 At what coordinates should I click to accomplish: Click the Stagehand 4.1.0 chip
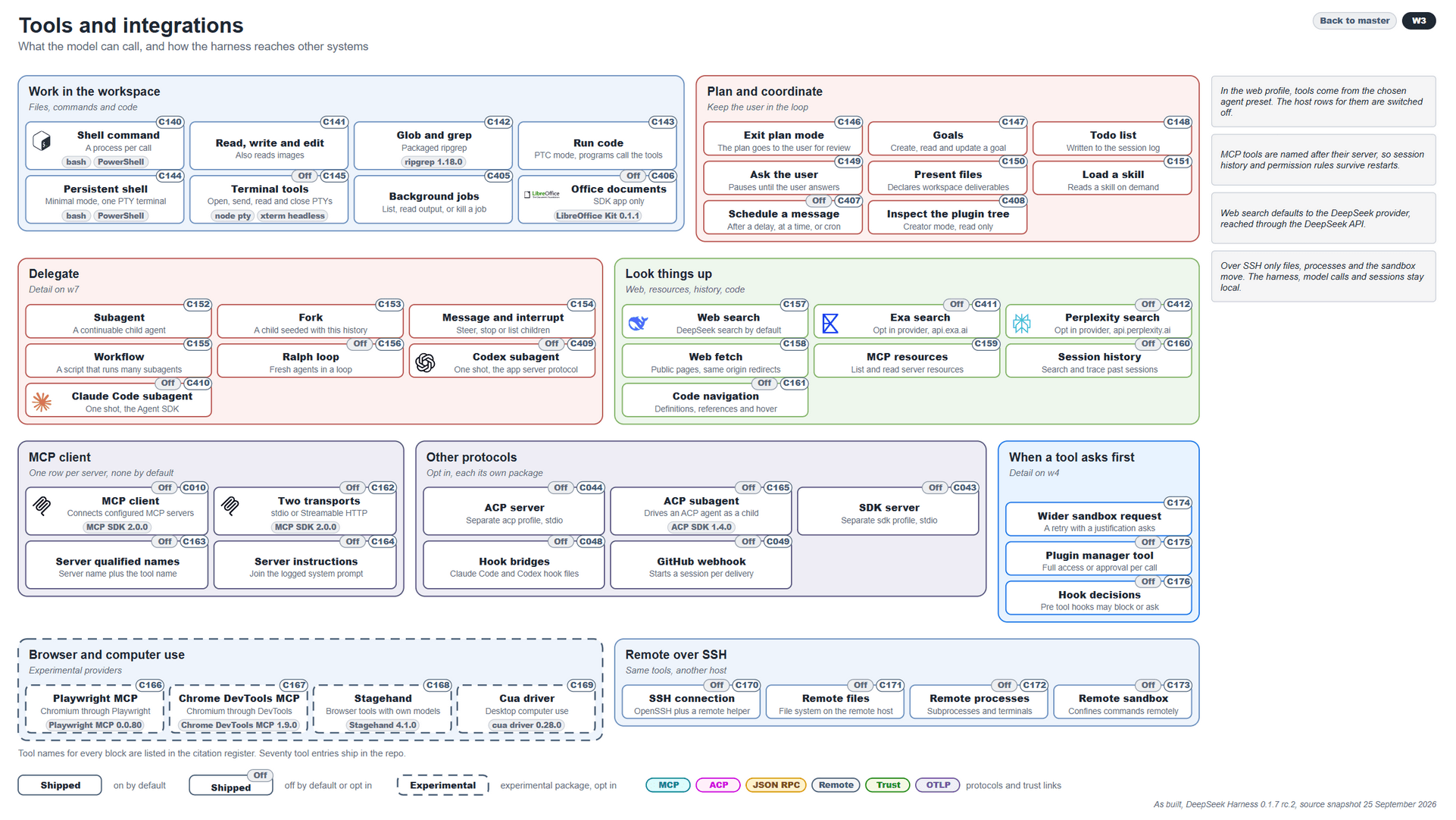tap(383, 725)
